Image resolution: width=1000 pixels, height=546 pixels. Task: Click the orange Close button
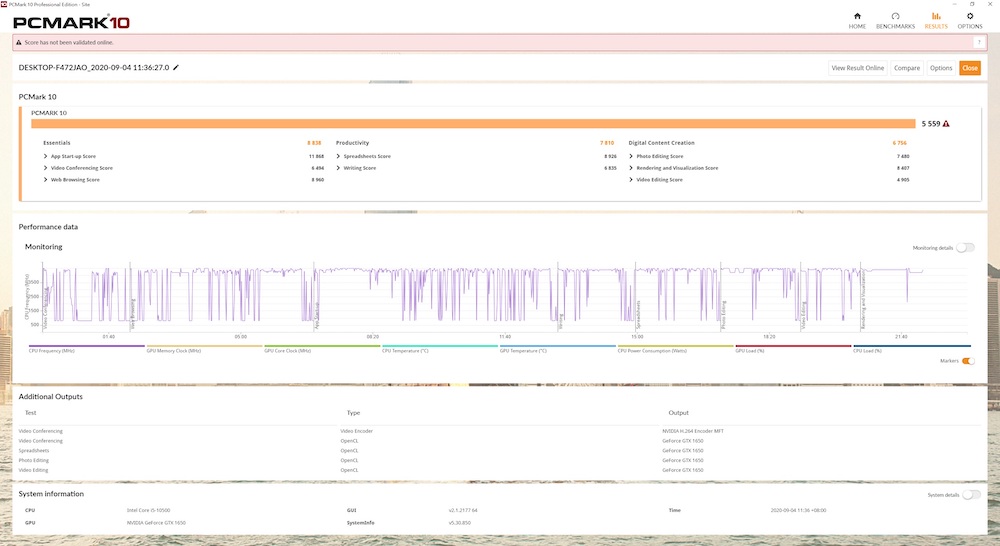pos(969,68)
